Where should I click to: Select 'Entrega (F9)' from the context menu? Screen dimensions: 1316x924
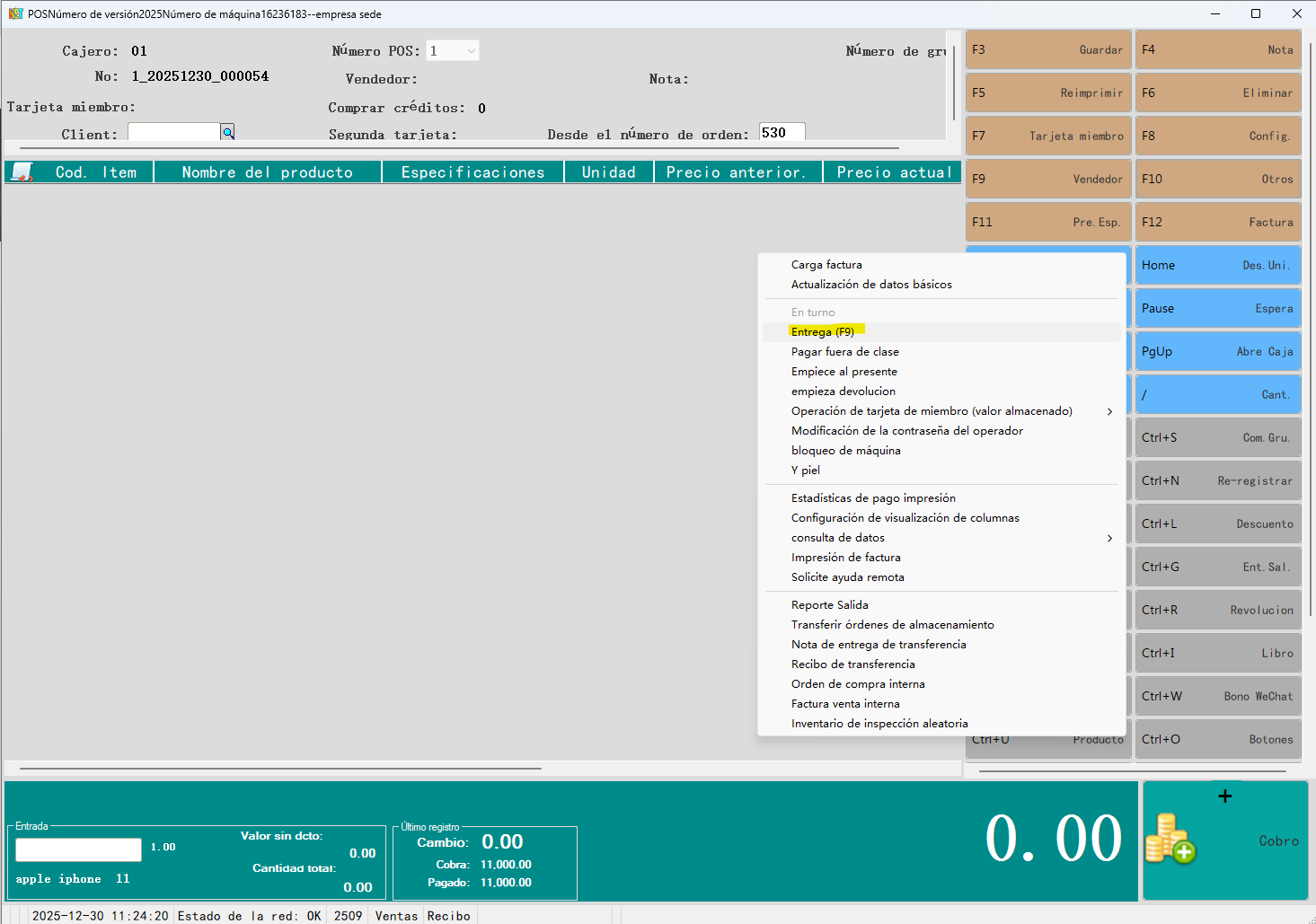coord(822,332)
